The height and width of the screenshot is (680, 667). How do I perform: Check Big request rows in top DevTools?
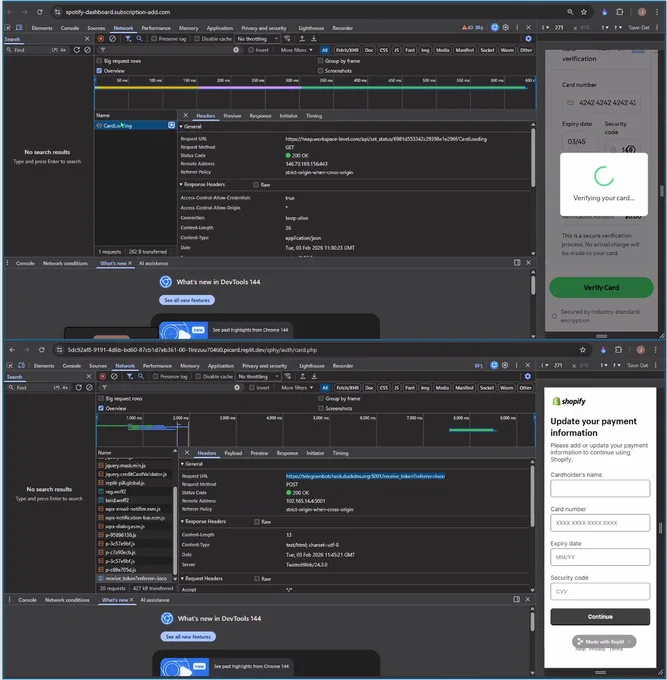pos(99,61)
